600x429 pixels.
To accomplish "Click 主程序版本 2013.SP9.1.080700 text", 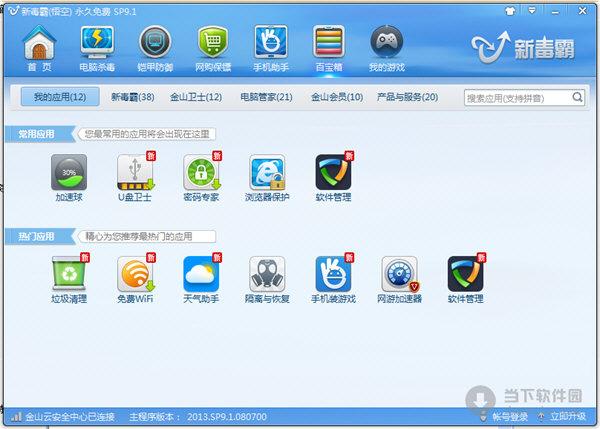I will coord(198,416).
